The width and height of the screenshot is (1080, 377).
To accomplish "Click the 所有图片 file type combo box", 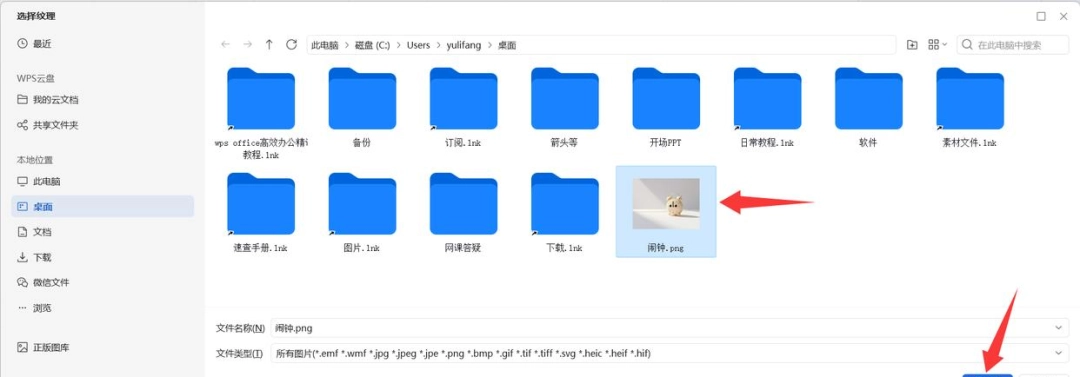I will (x=668, y=354).
